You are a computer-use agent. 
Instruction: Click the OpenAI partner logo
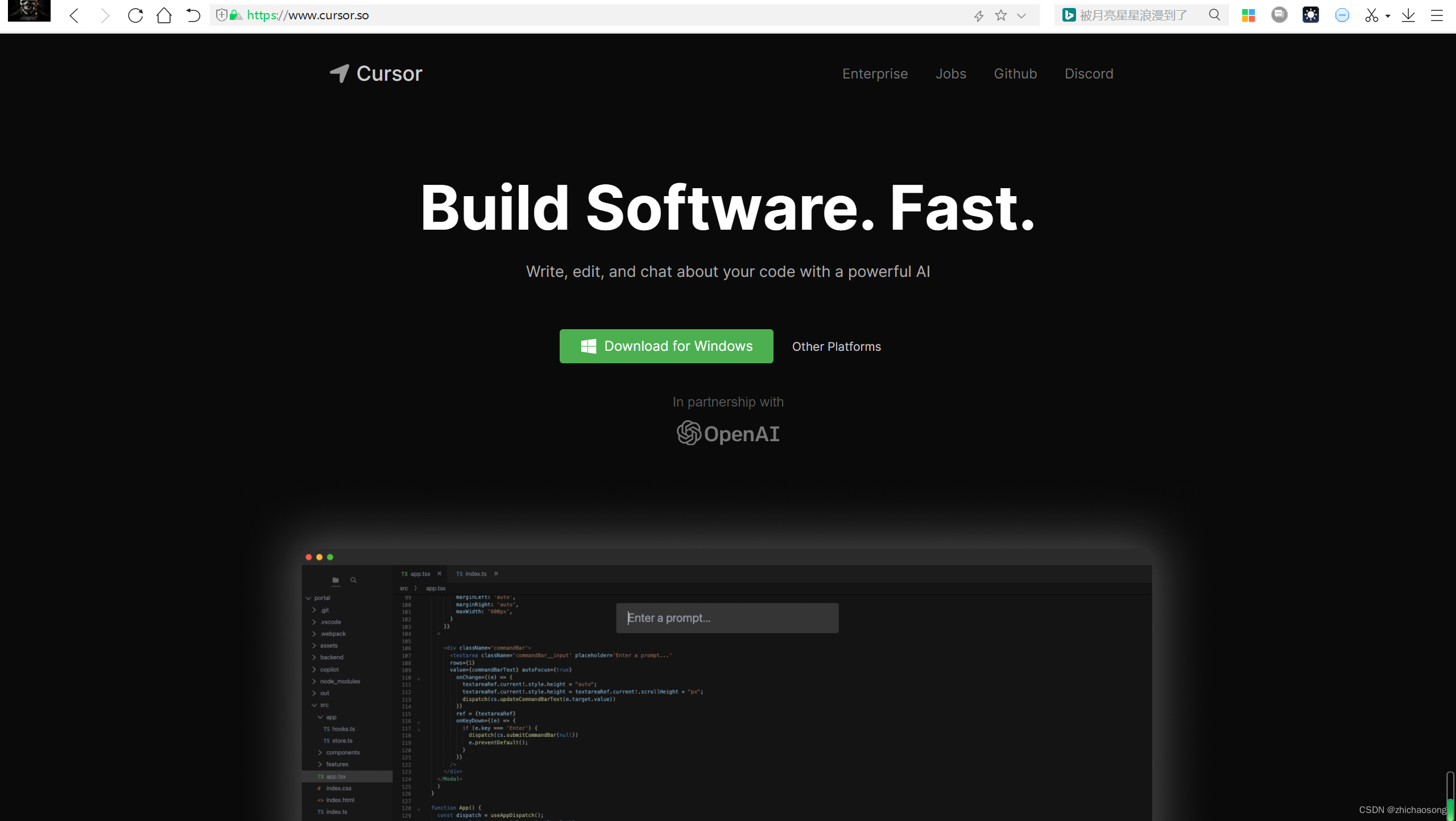pyautogui.click(x=728, y=433)
